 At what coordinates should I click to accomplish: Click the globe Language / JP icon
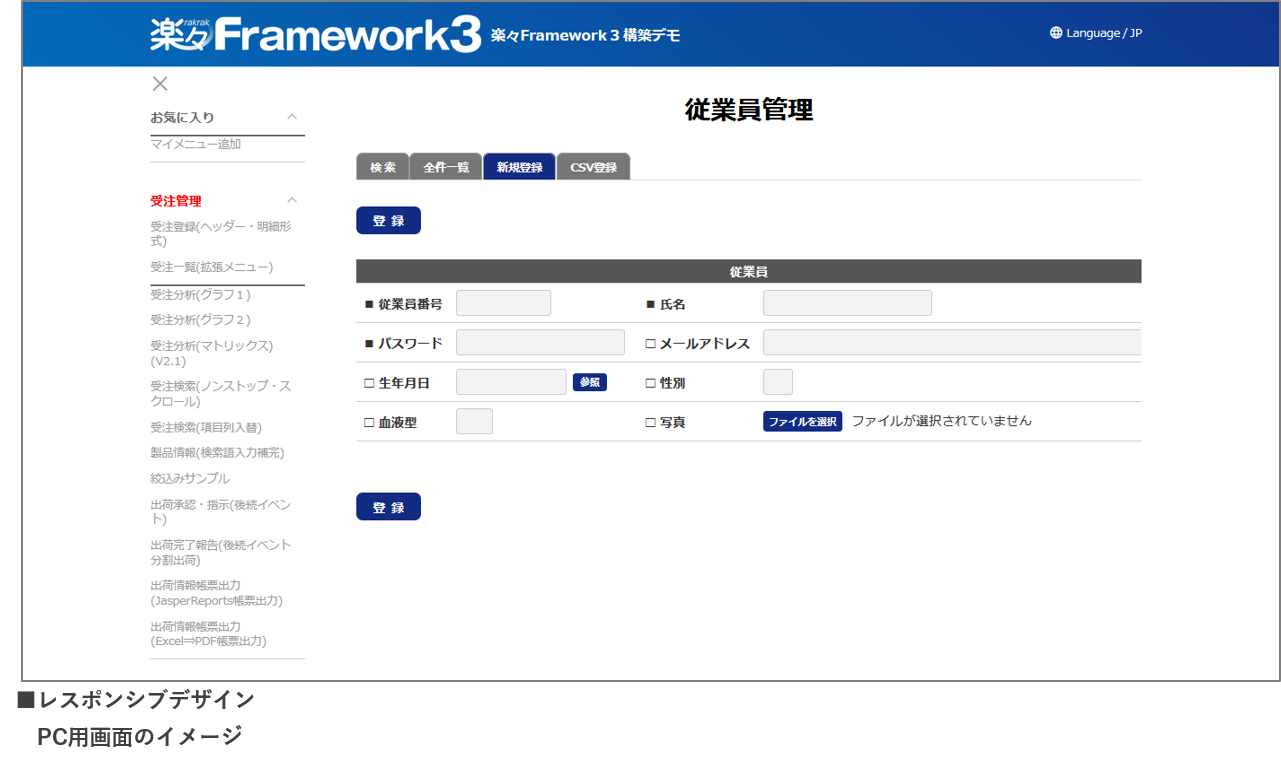point(1056,33)
